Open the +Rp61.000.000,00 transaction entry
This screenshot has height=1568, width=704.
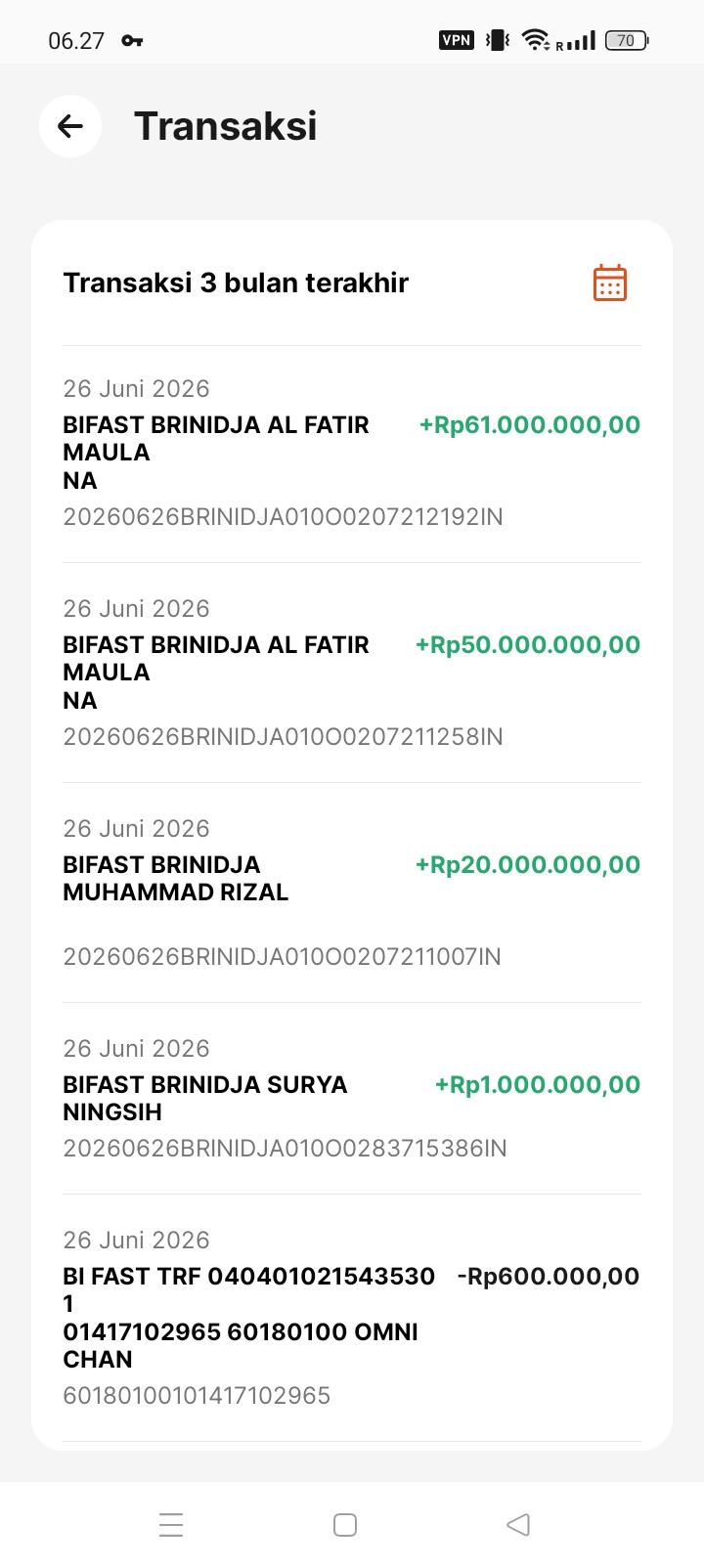tap(352, 454)
